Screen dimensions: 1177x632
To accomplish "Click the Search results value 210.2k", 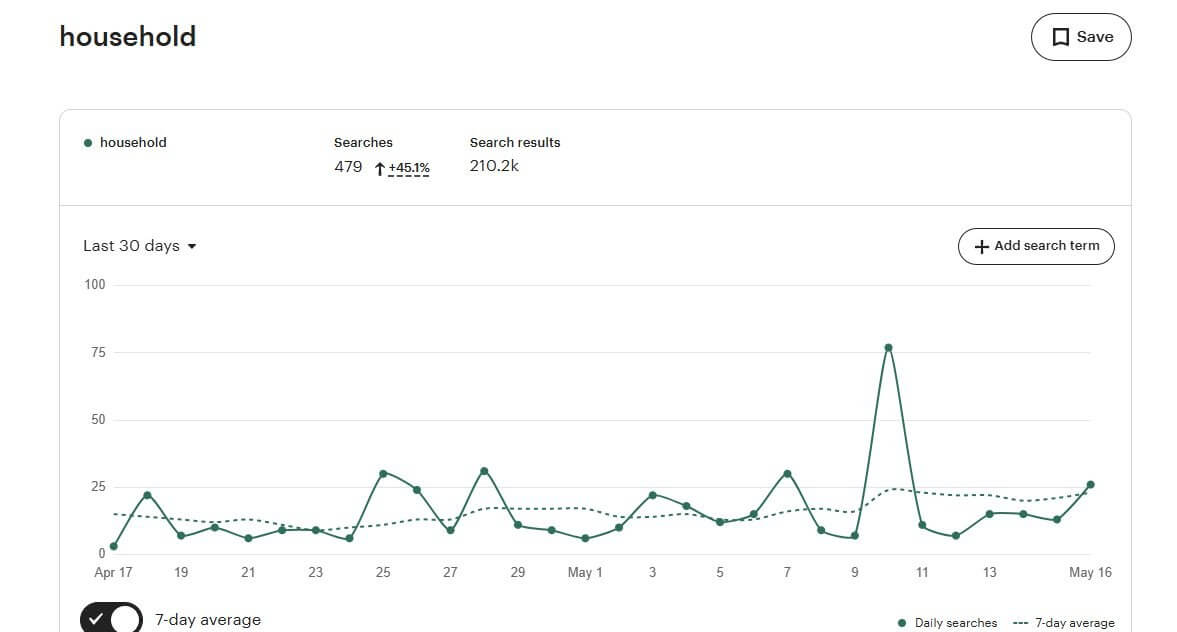I will point(494,166).
